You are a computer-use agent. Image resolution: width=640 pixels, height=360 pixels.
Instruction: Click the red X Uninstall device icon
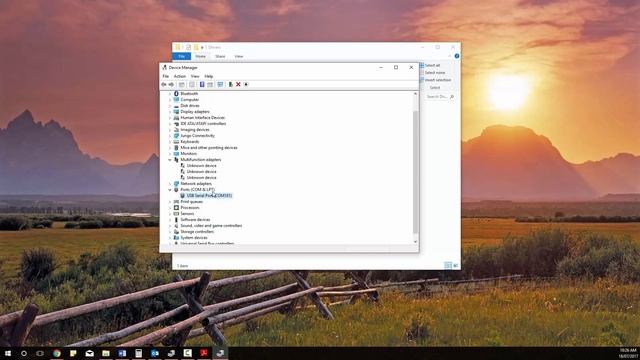238,84
